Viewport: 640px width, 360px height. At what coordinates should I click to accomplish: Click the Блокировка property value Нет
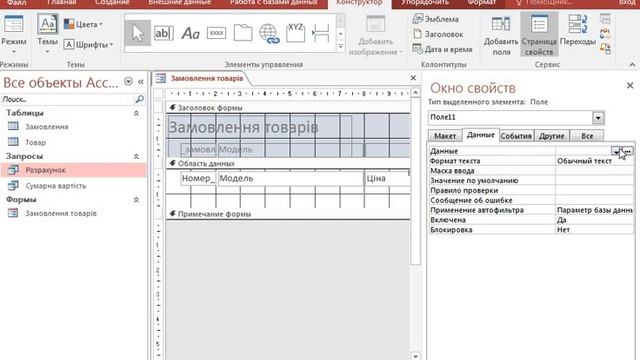click(x=594, y=229)
